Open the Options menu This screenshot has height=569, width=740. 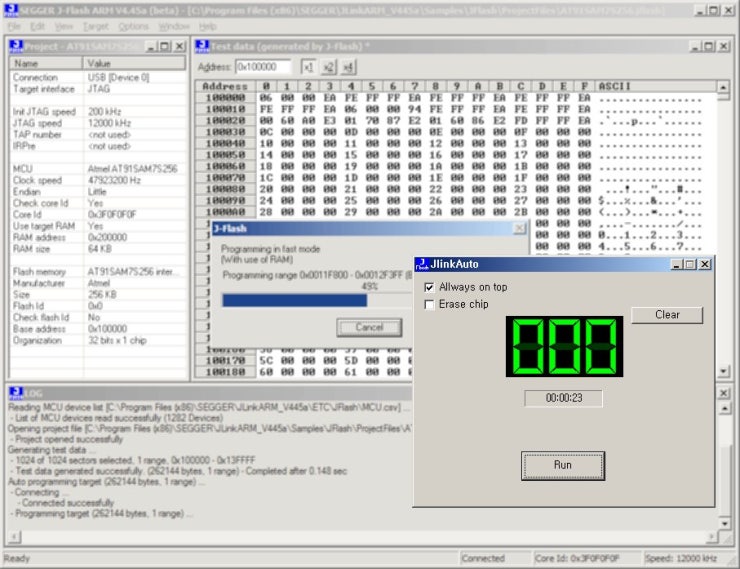[x=134, y=26]
